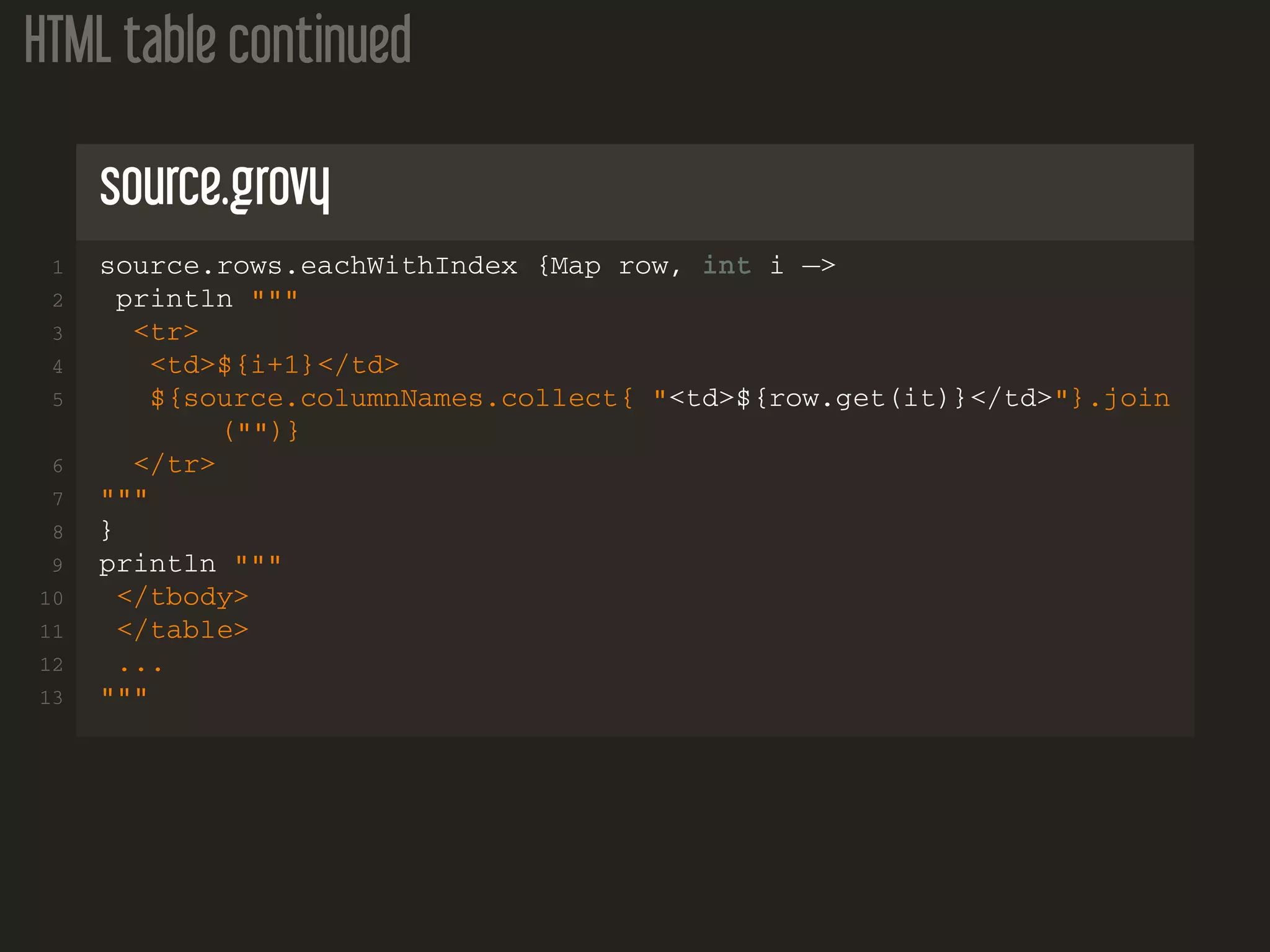Click the closing </tr> tag
Viewport: 1270px width, 952px height.
point(174,465)
